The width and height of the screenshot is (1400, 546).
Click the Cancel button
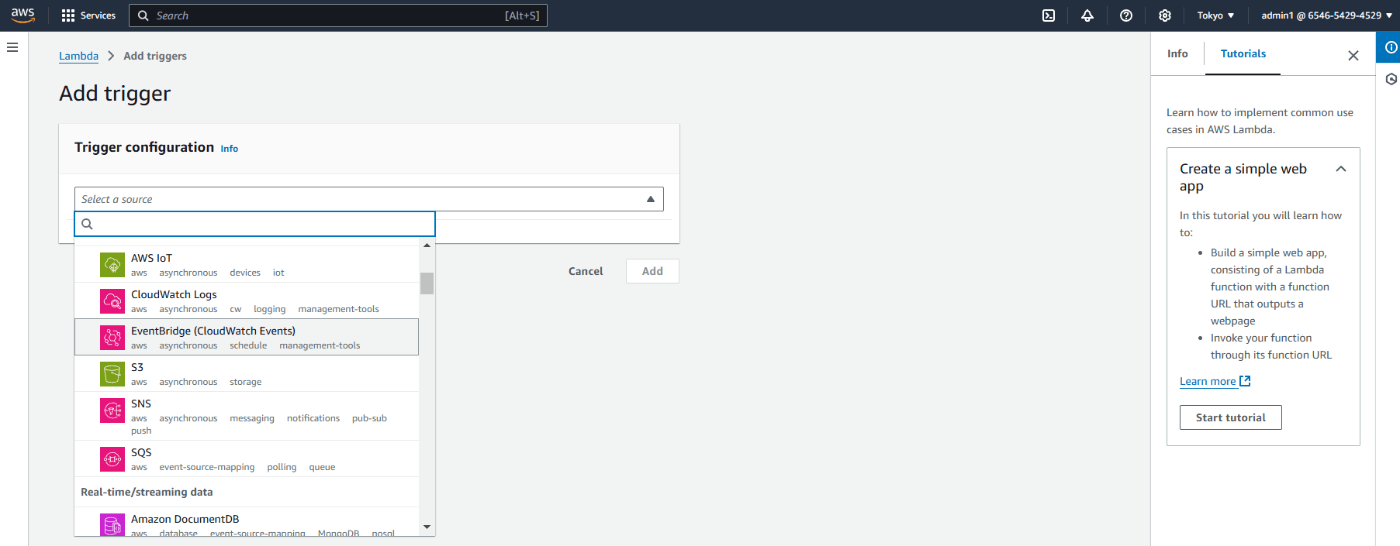586,271
